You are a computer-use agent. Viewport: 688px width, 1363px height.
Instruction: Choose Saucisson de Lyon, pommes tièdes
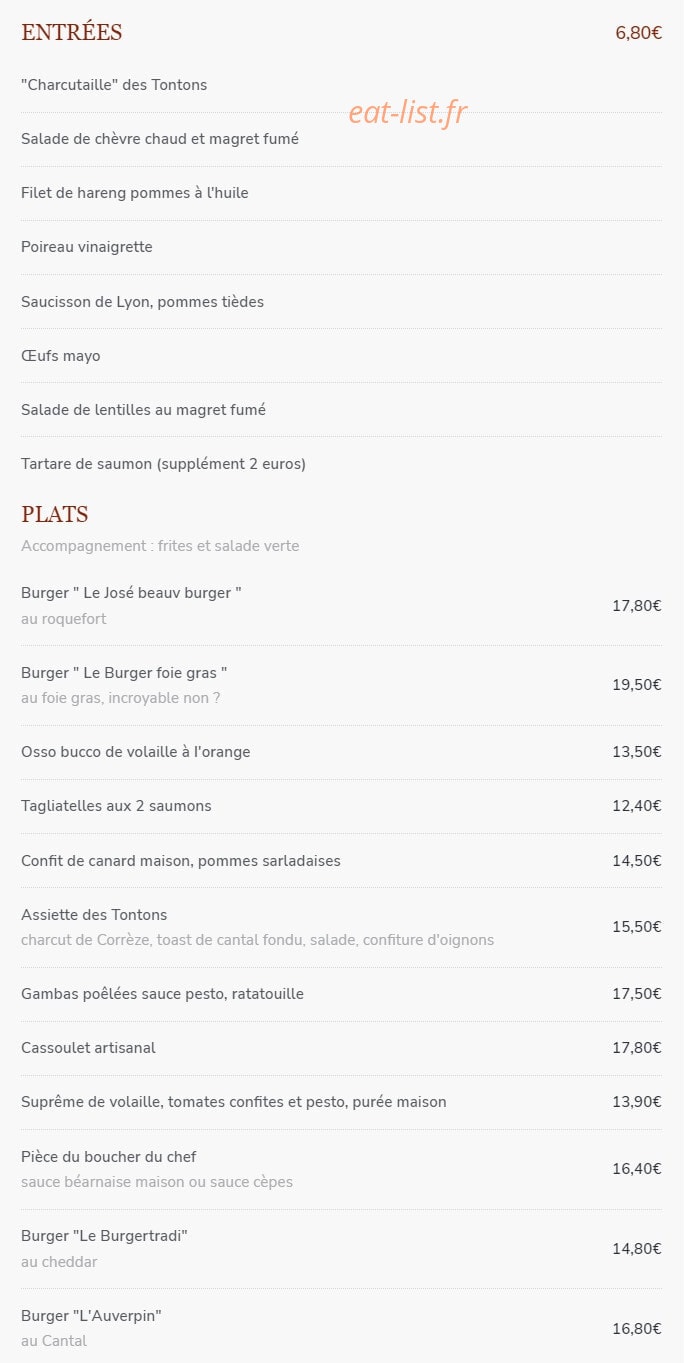[143, 301]
